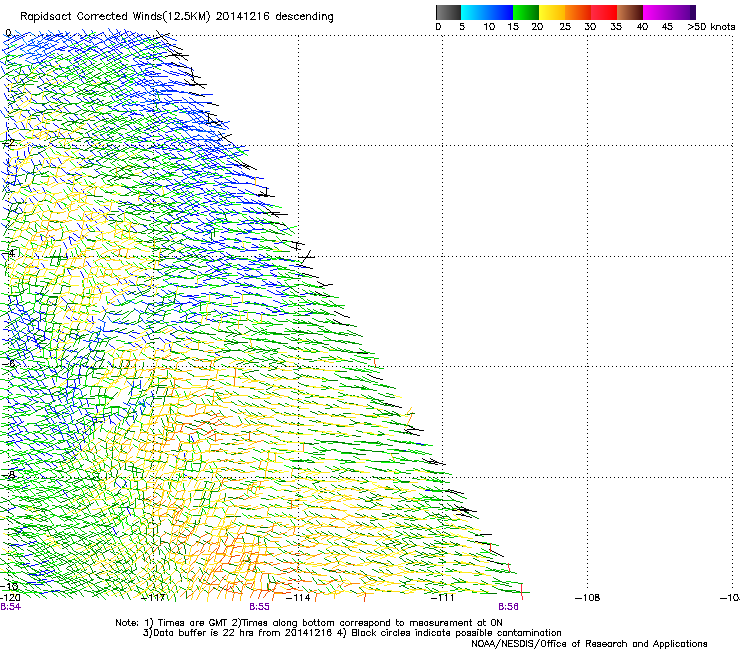The width and height of the screenshot is (740, 650).
Task: Click the '-2' latitude axis label
Action: [x=8, y=143]
